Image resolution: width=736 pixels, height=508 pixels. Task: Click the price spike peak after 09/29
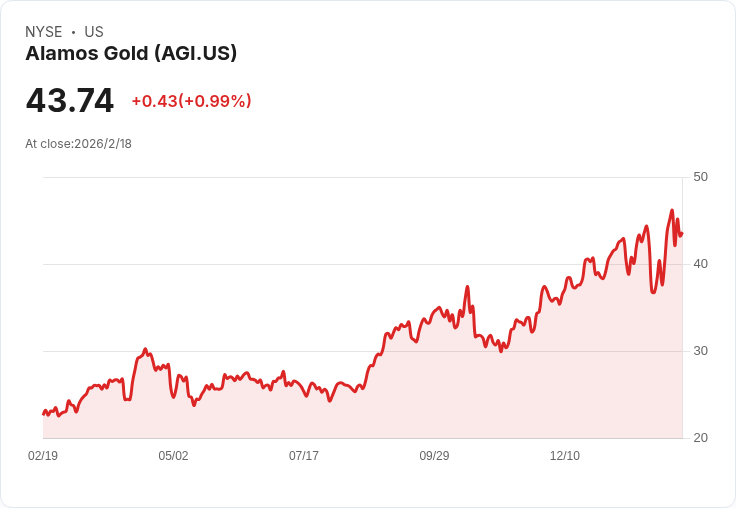(468, 287)
